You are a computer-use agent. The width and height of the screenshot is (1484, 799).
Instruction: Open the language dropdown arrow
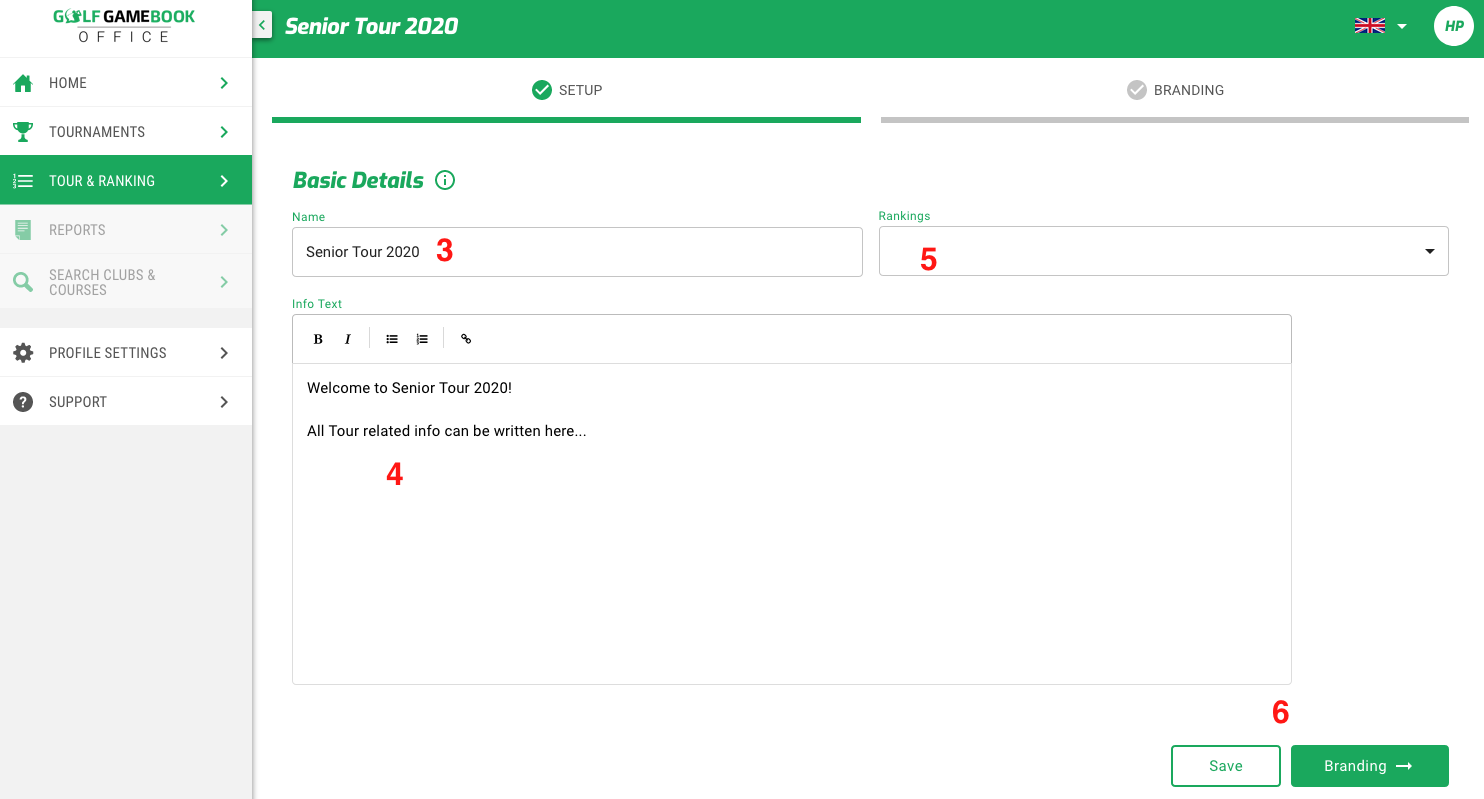1402,27
